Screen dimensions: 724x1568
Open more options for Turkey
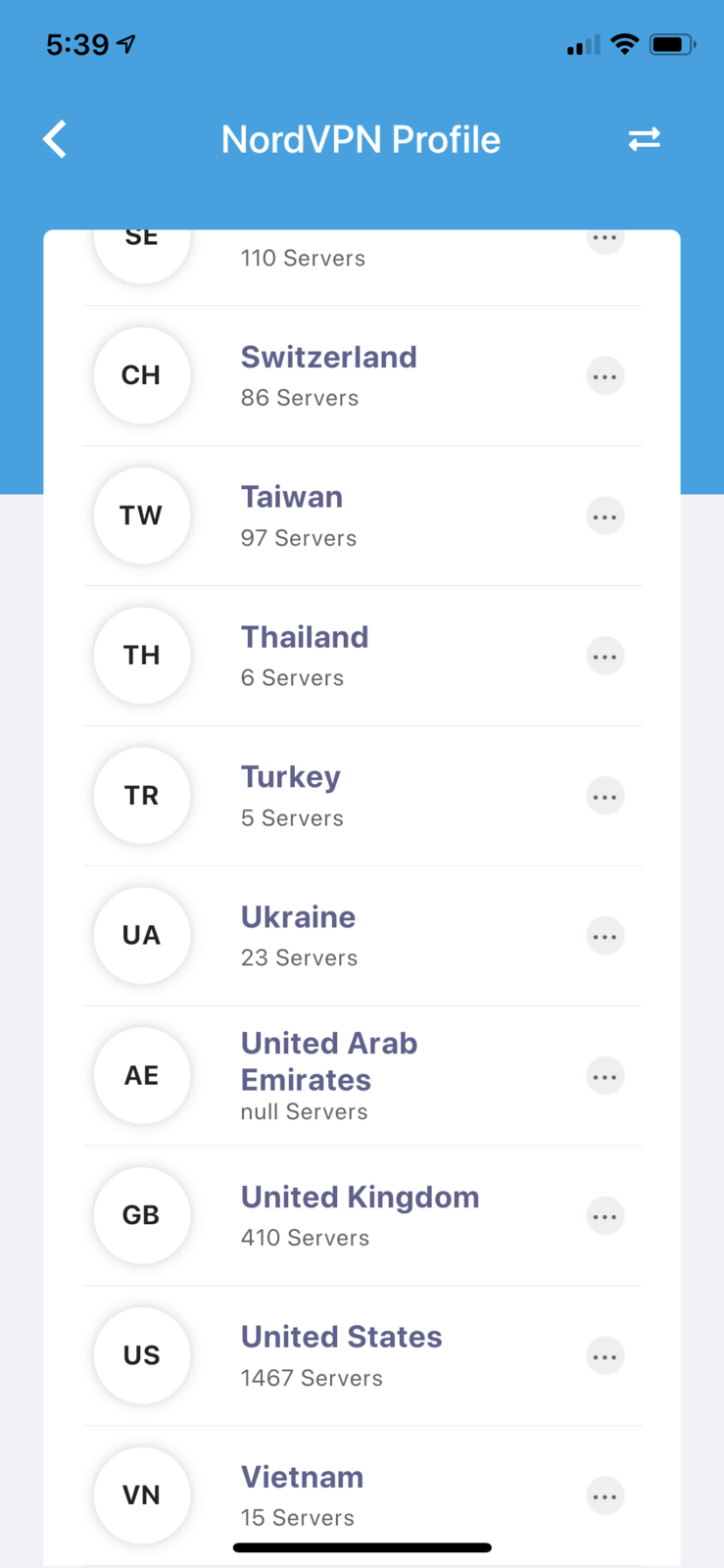(x=604, y=797)
